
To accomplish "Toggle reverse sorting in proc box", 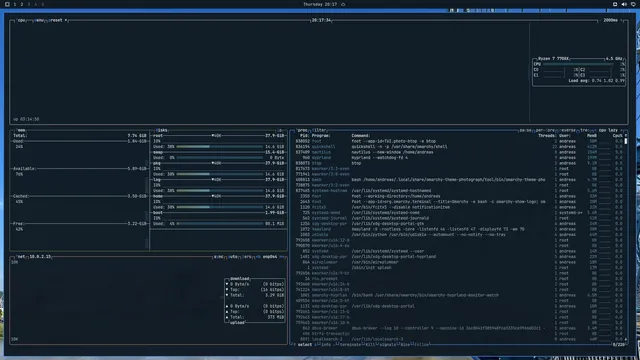I will point(568,130).
